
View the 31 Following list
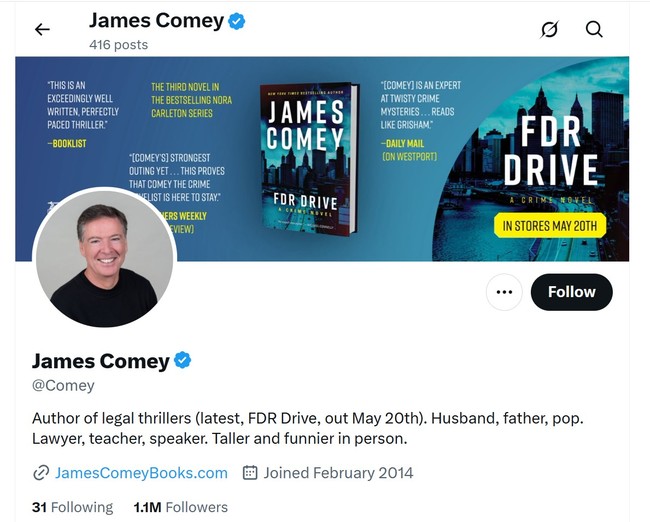click(73, 507)
